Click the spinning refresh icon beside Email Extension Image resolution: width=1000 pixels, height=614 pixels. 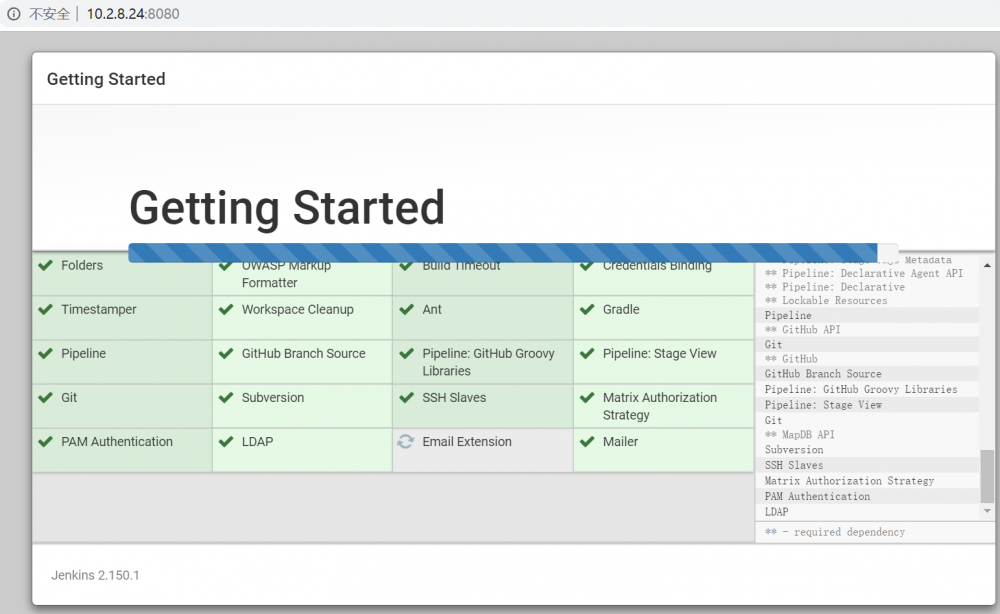405,442
